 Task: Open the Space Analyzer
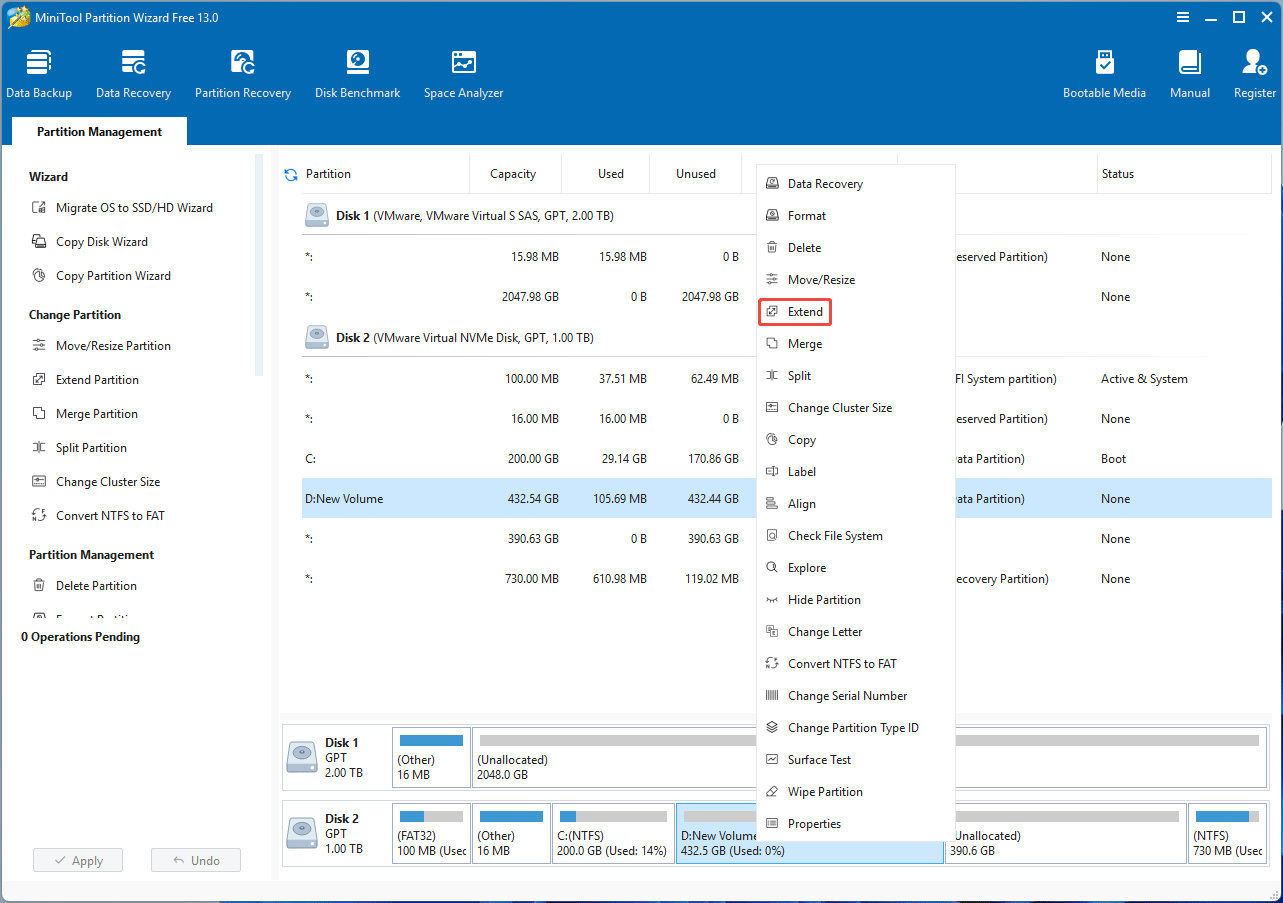[463, 74]
